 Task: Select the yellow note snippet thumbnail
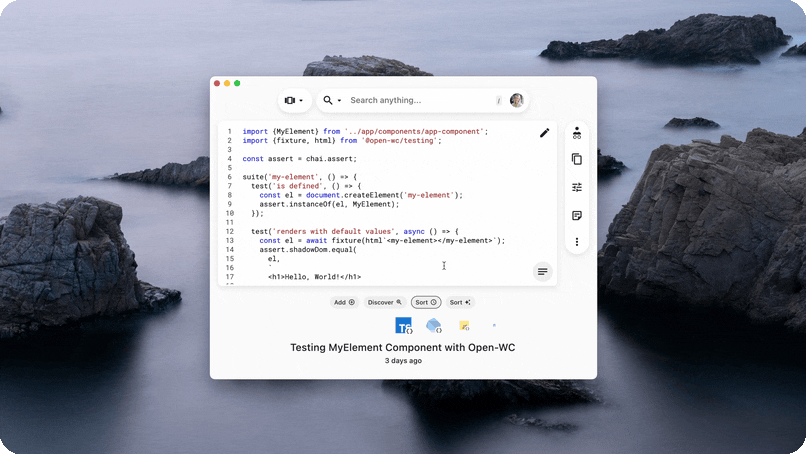464,325
